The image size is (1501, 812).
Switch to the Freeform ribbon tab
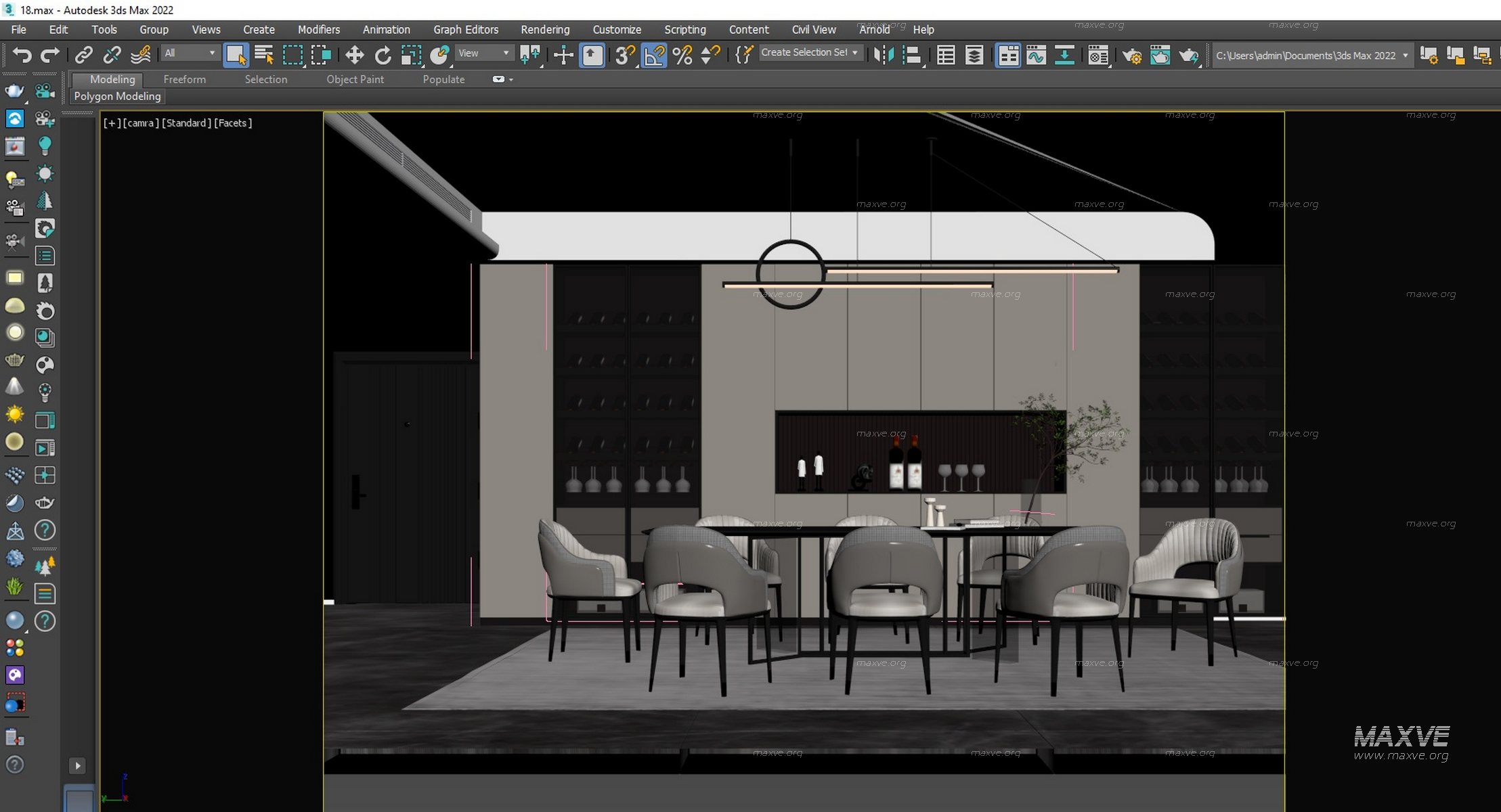[x=184, y=79]
